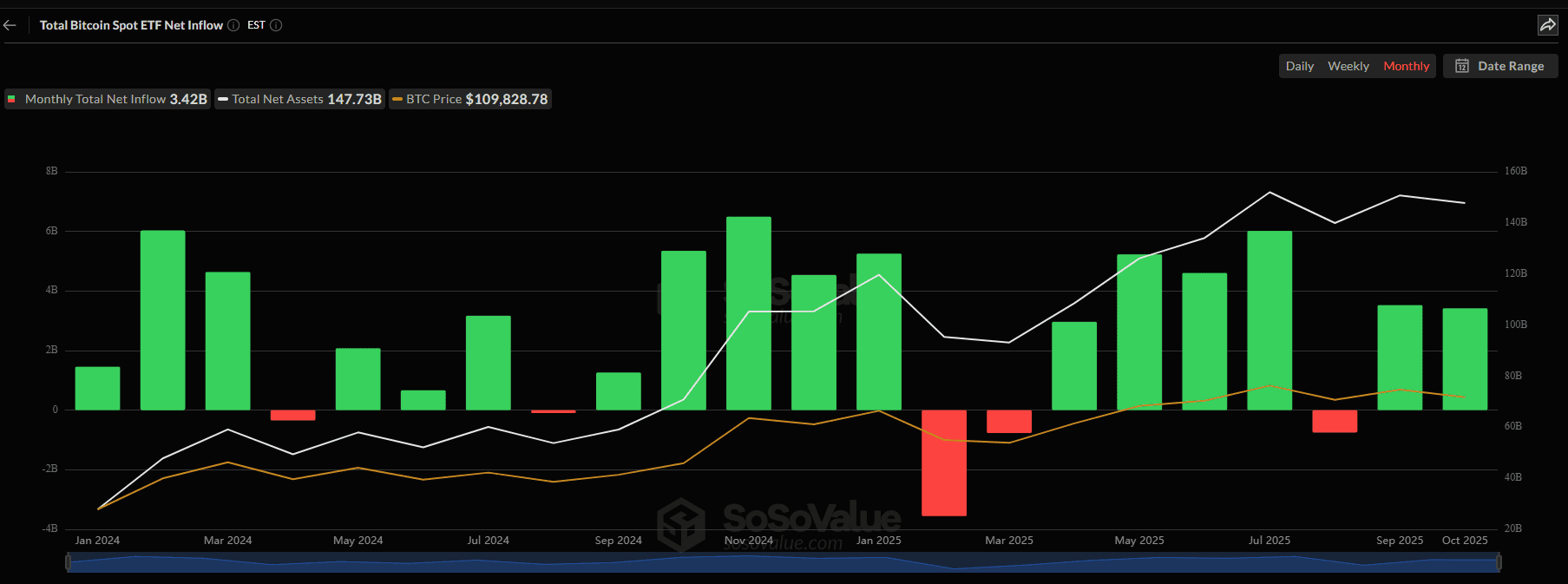Toggle the BTC Price legend item
The image size is (1568, 584).
click(x=469, y=99)
